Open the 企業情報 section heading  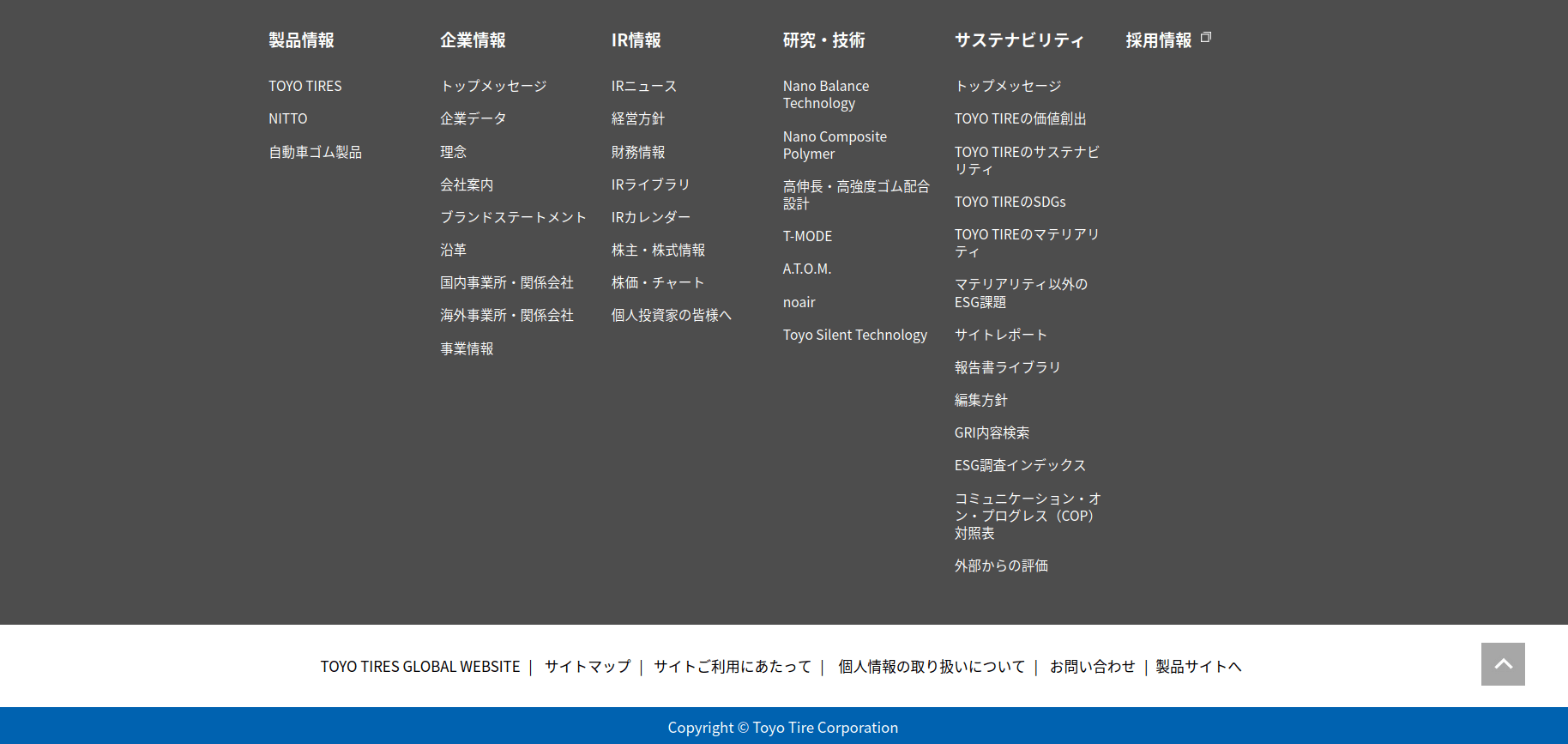pos(473,40)
